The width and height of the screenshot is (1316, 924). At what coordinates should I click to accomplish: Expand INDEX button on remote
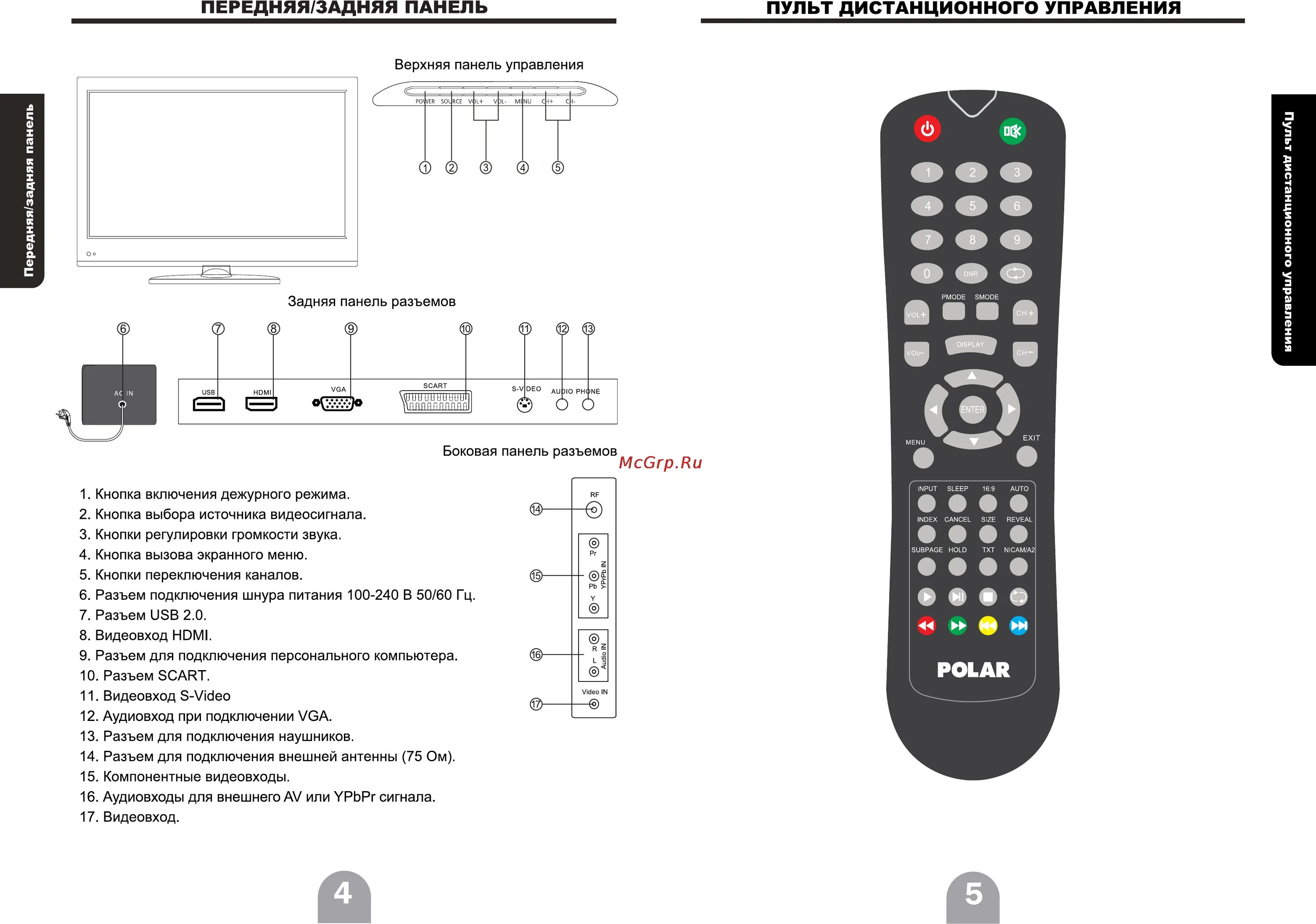click(x=906, y=533)
